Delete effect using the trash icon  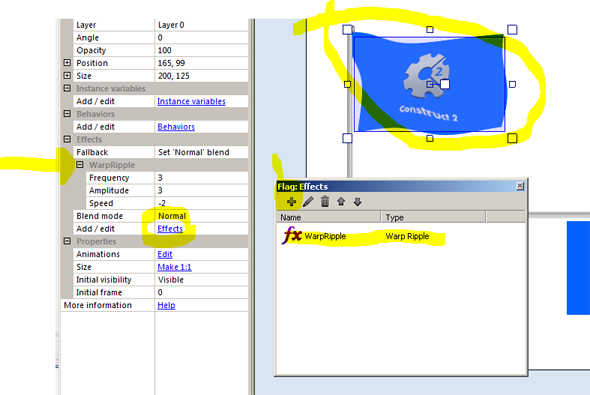(325, 202)
